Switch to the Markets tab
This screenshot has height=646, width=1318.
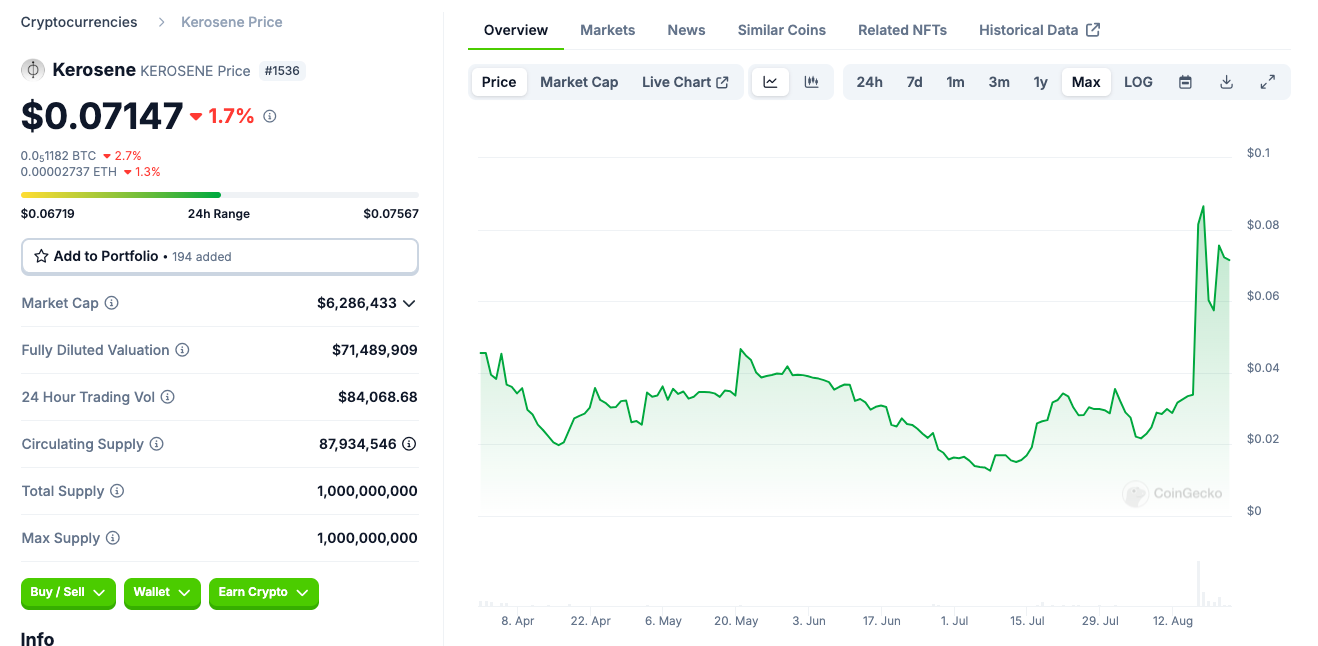607,30
